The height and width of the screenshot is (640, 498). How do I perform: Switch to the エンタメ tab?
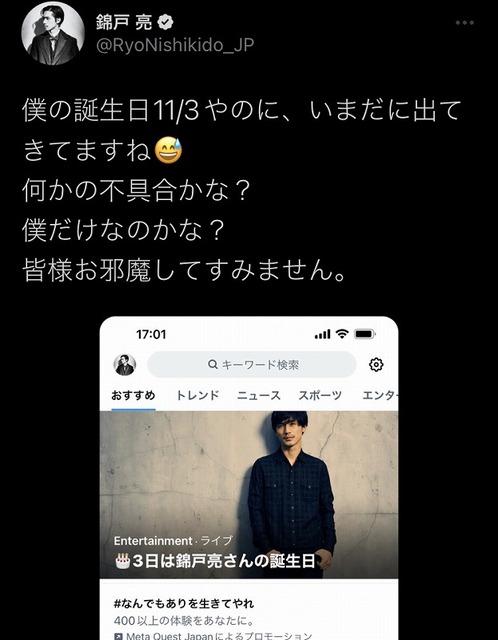click(x=380, y=396)
